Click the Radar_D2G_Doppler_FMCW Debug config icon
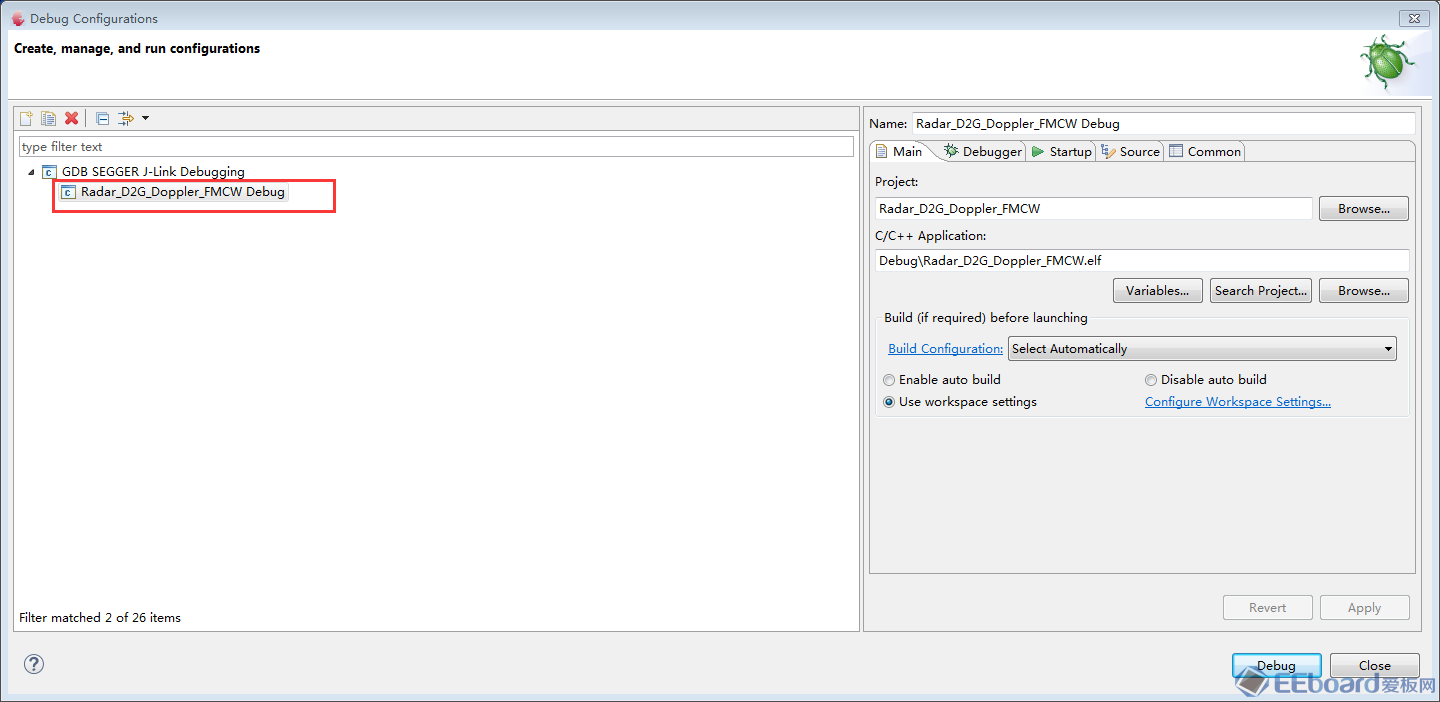Viewport: 1440px width, 702px height. [x=68, y=192]
